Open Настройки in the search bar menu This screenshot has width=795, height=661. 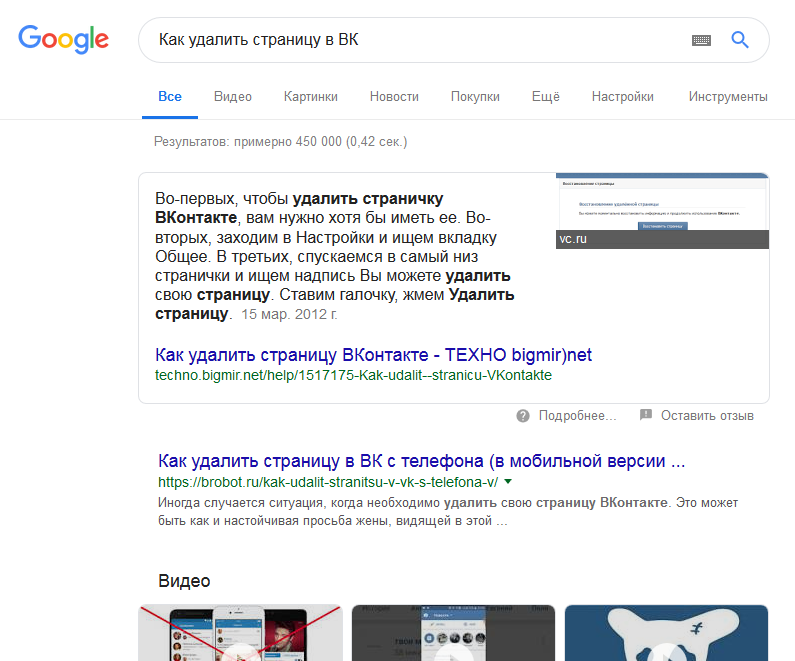pos(623,97)
